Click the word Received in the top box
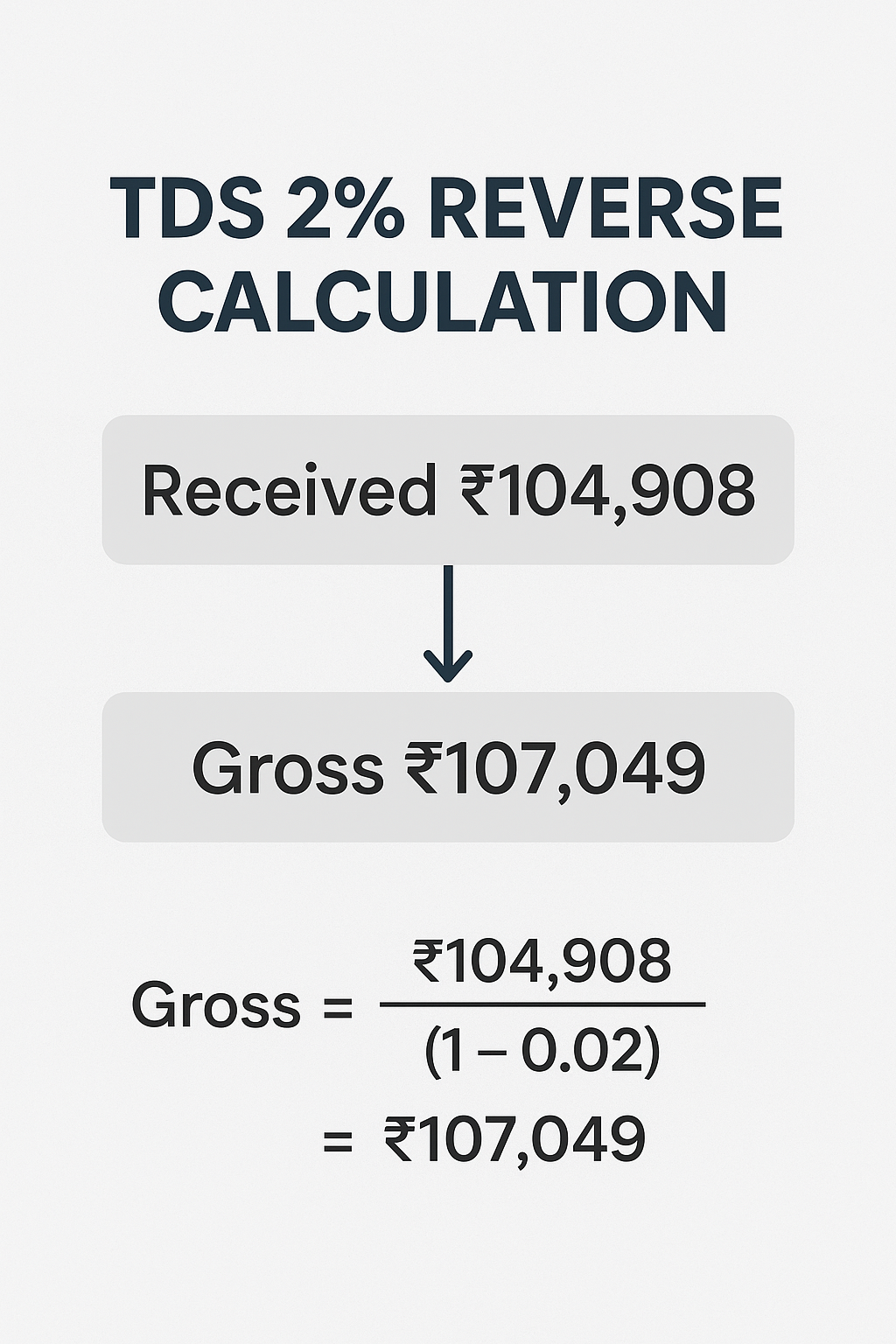This screenshot has width=896, height=1344. tap(289, 490)
